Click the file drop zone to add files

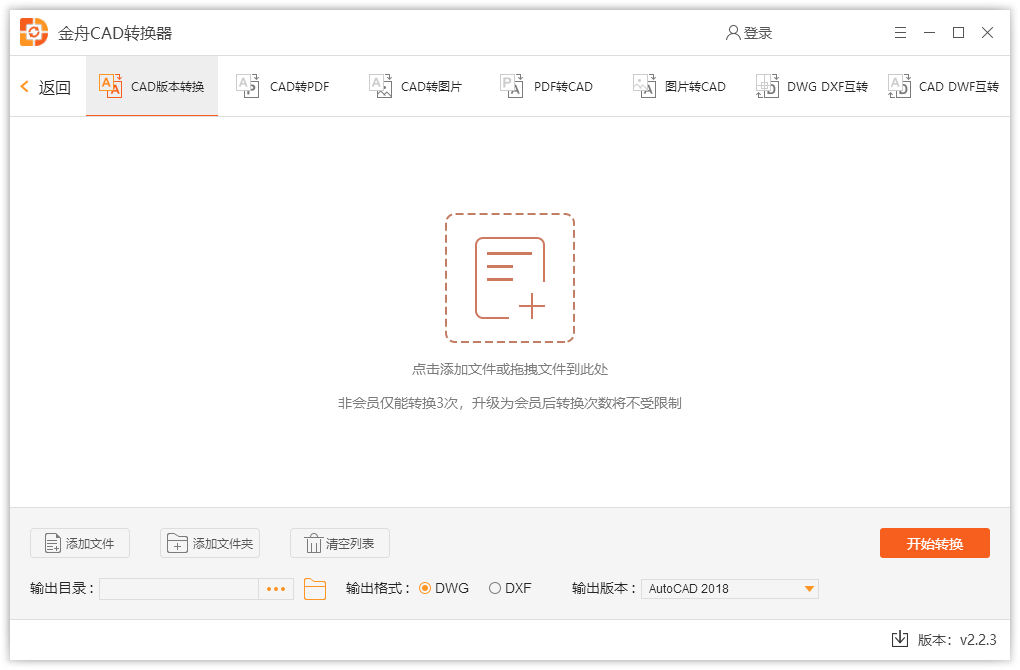tap(510, 277)
